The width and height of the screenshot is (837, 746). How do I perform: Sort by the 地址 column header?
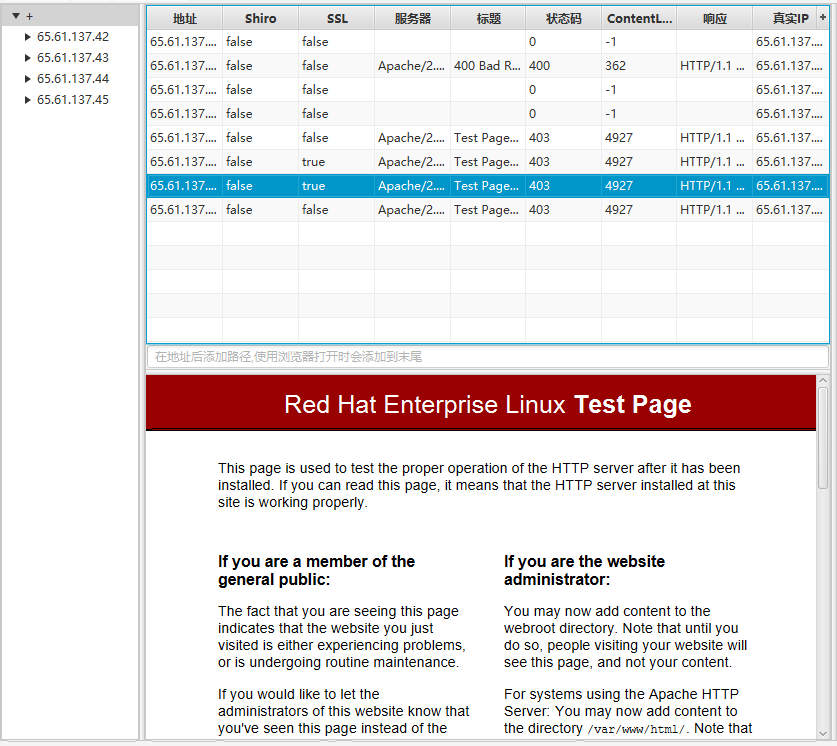pos(185,19)
